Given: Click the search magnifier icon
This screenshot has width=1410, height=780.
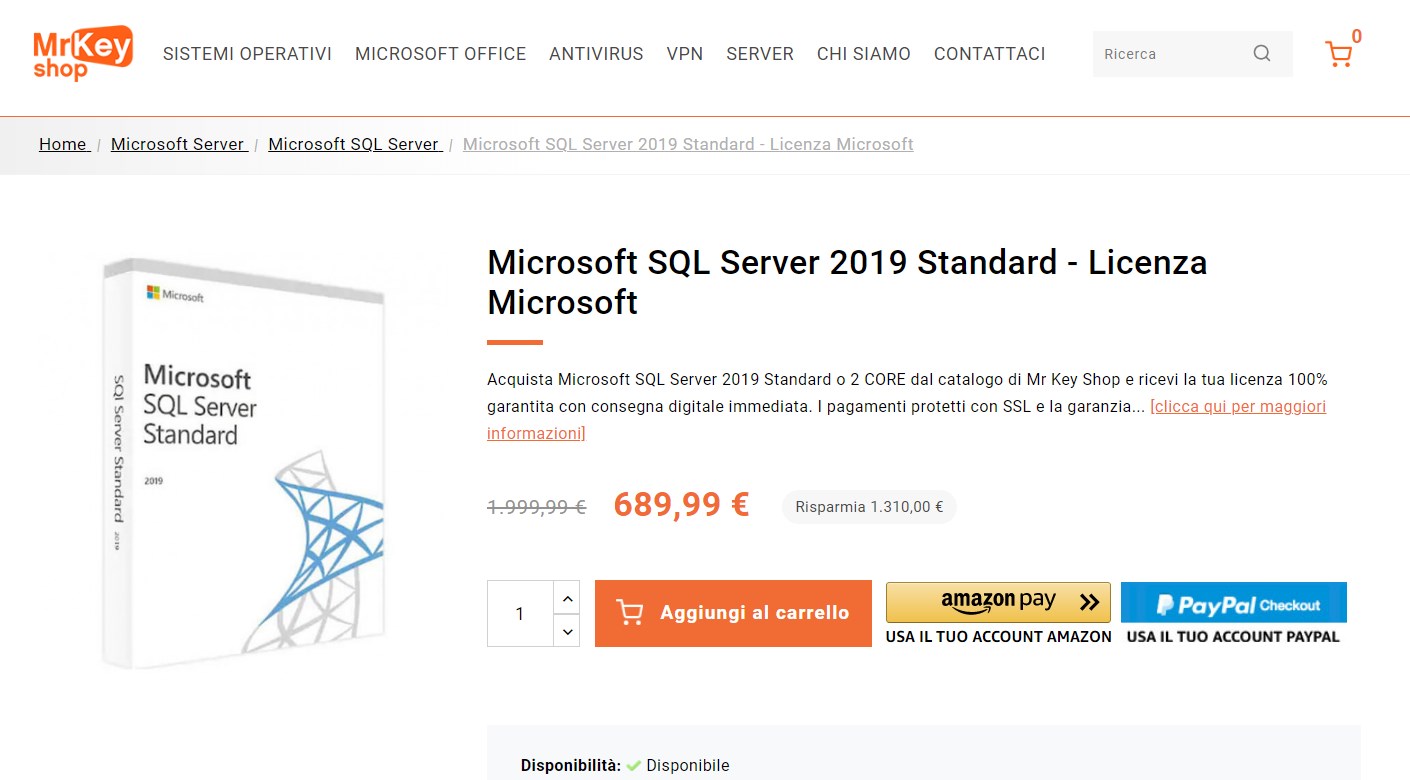Looking at the screenshot, I should [1262, 54].
